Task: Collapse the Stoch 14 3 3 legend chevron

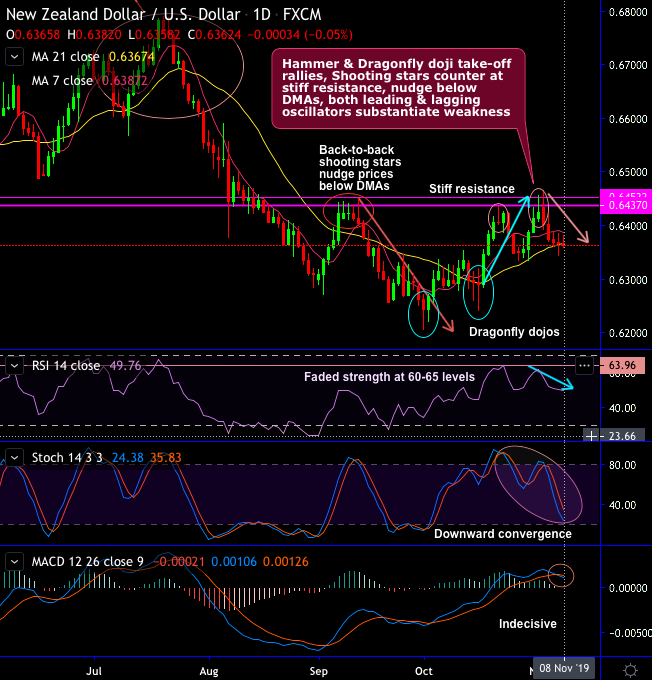Action: coord(14,458)
